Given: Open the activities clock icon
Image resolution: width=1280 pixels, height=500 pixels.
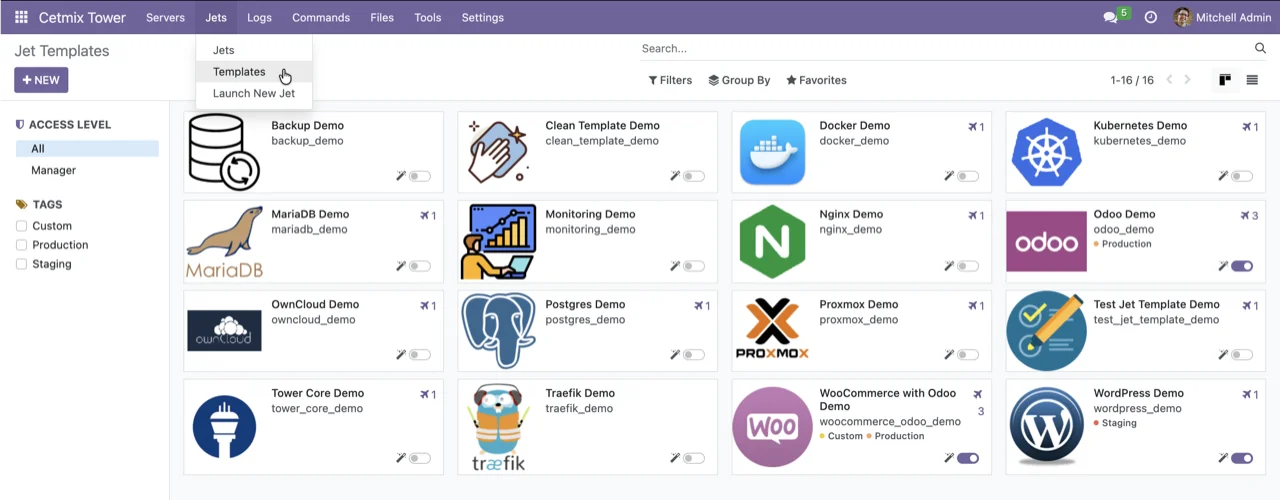Looking at the screenshot, I should [1150, 17].
